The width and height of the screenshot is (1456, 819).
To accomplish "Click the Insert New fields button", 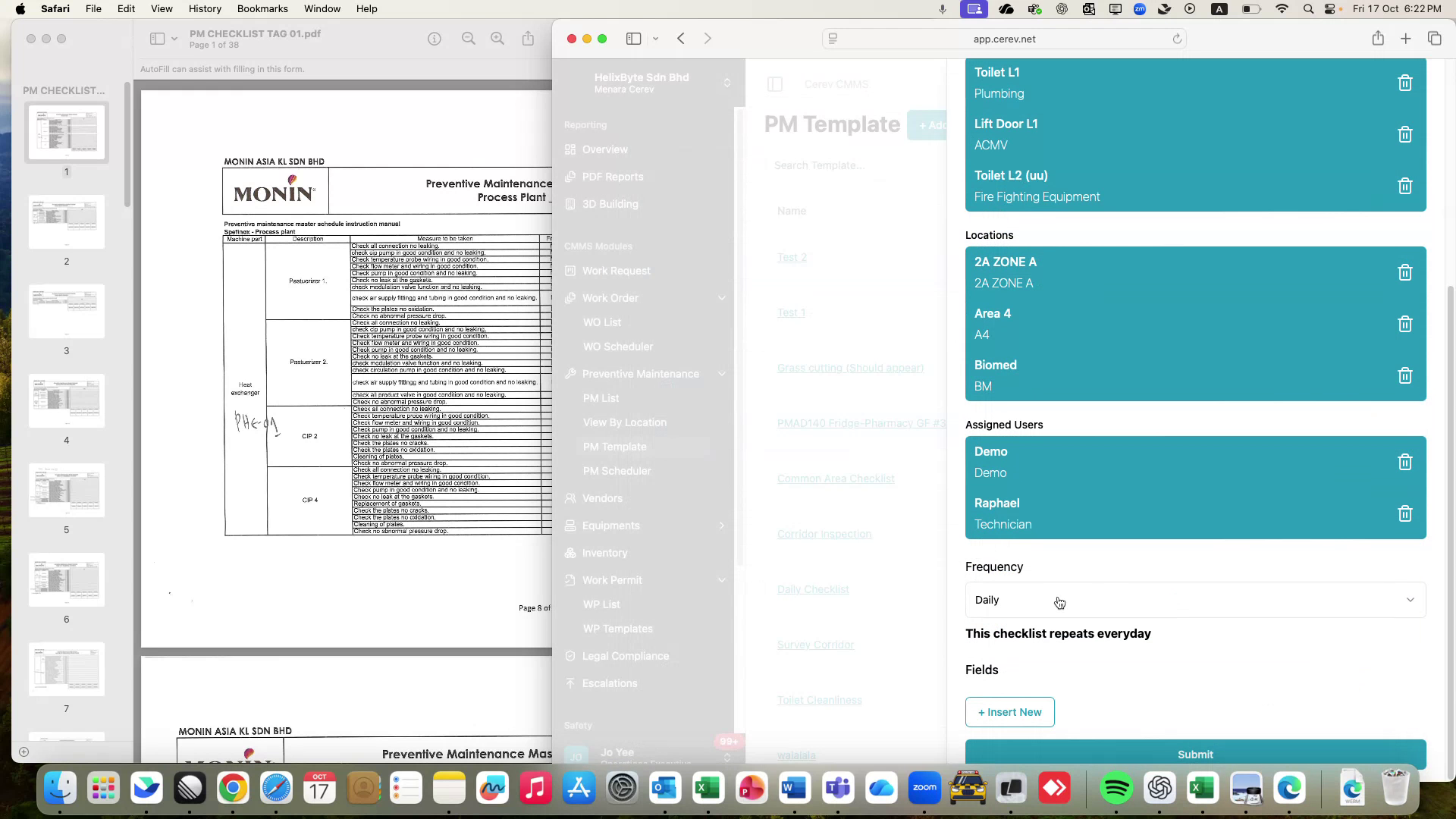I will (1009, 712).
